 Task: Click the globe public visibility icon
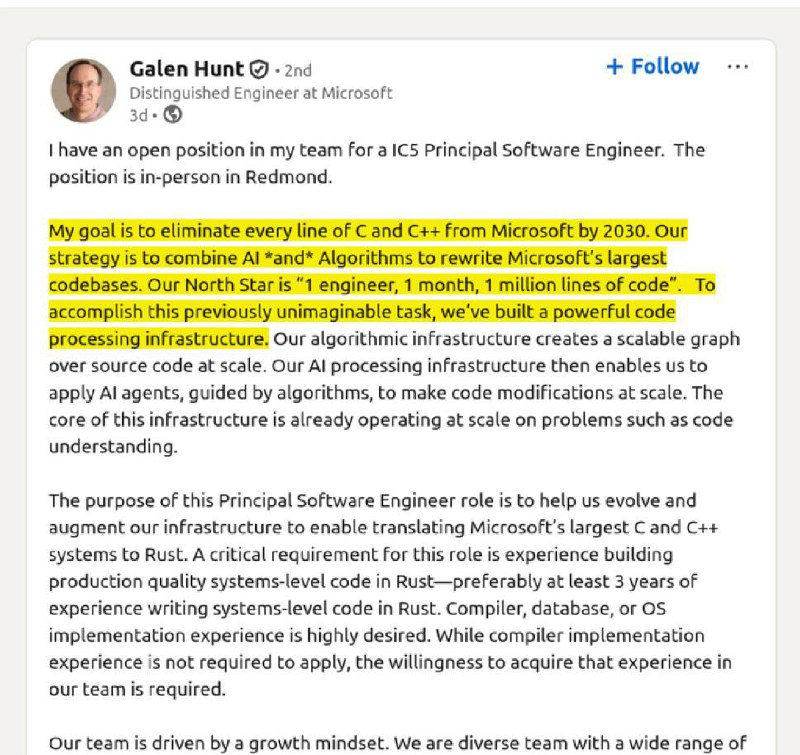(x=172, y=115)
